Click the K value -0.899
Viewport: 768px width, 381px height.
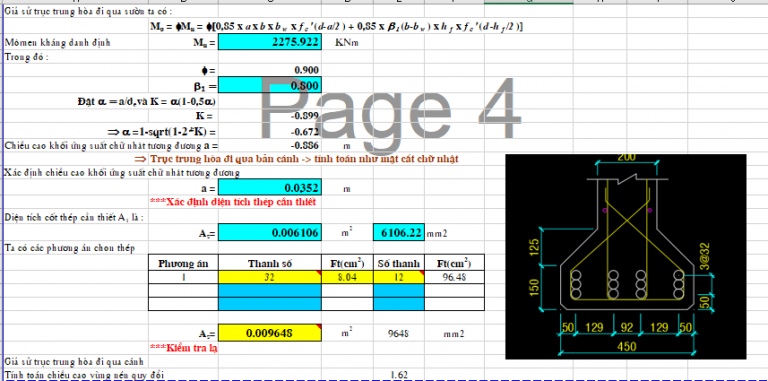coord(304,116)
